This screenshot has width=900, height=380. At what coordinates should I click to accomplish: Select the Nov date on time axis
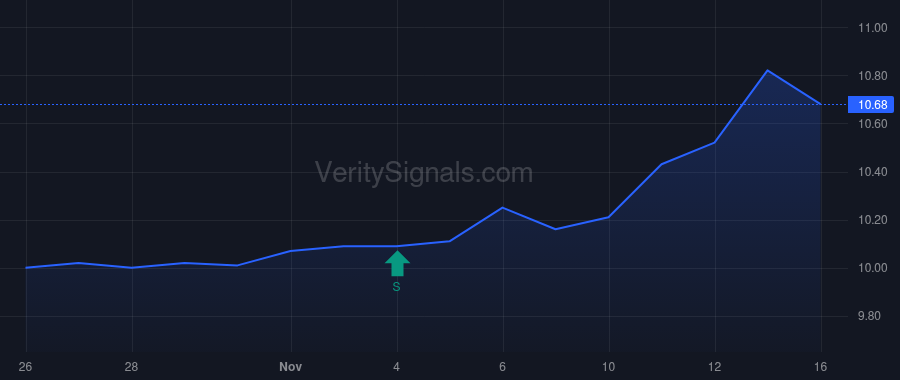[x=290, y=367]
